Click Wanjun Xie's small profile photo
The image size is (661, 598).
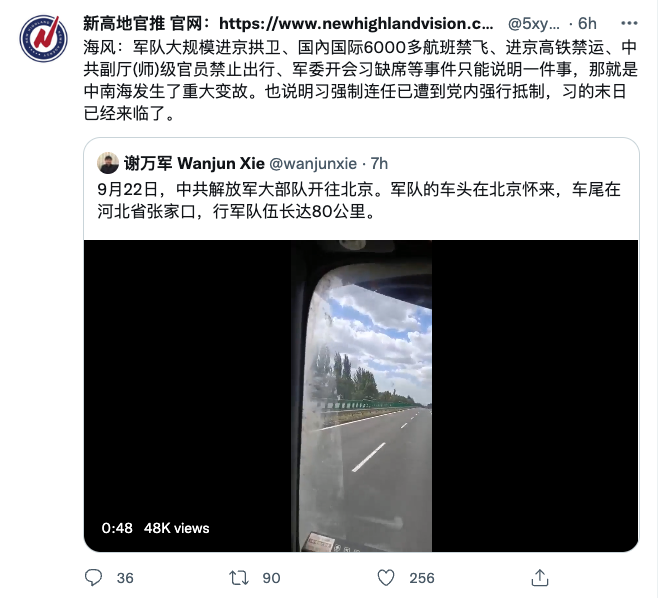tap(108, 163)
